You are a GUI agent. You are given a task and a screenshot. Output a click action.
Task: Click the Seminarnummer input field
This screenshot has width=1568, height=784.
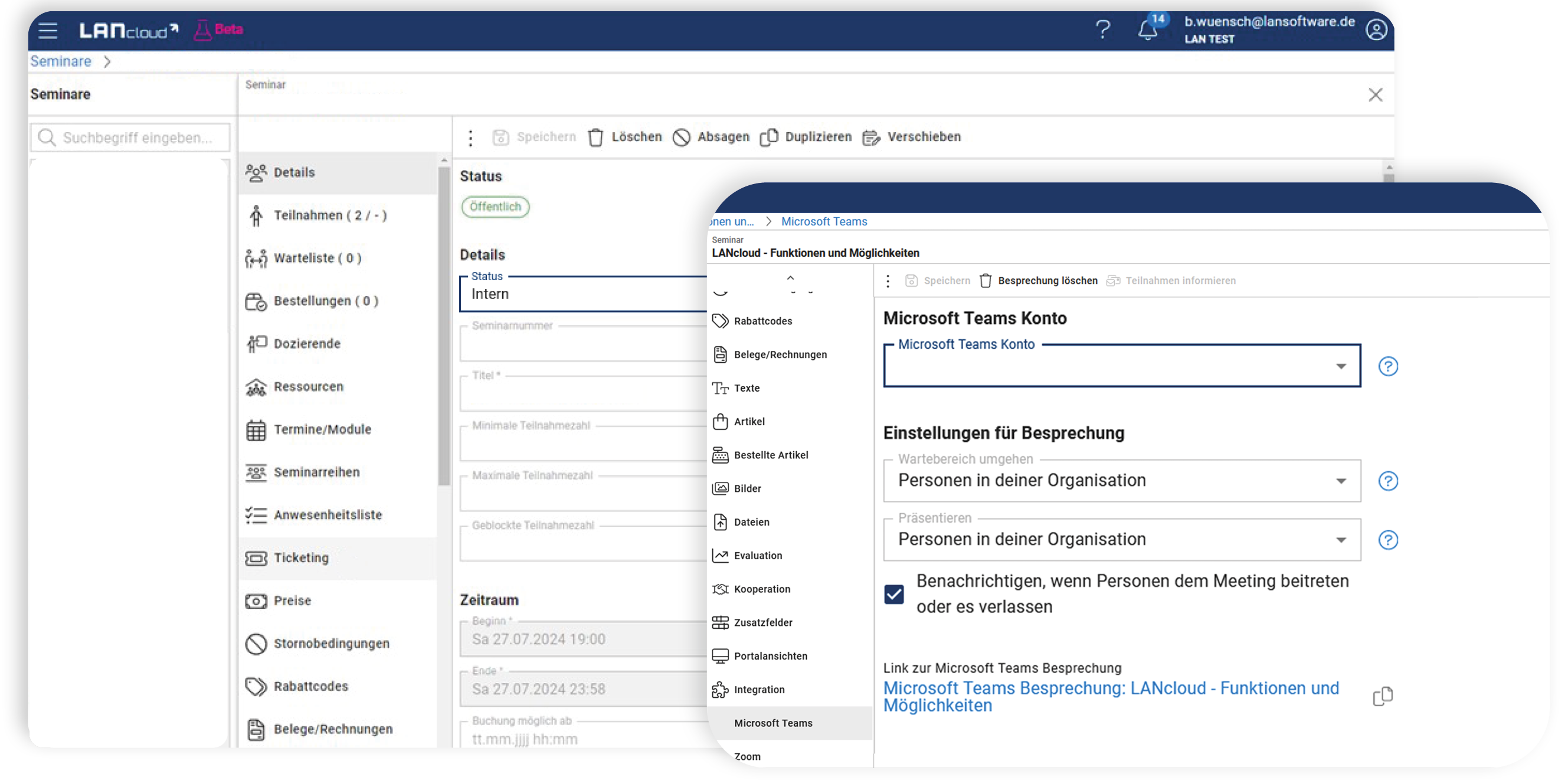582,344
